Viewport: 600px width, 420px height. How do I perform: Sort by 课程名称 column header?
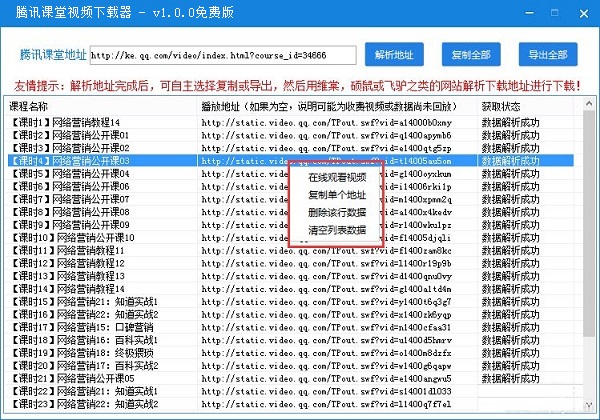click(x=101, y=106)
